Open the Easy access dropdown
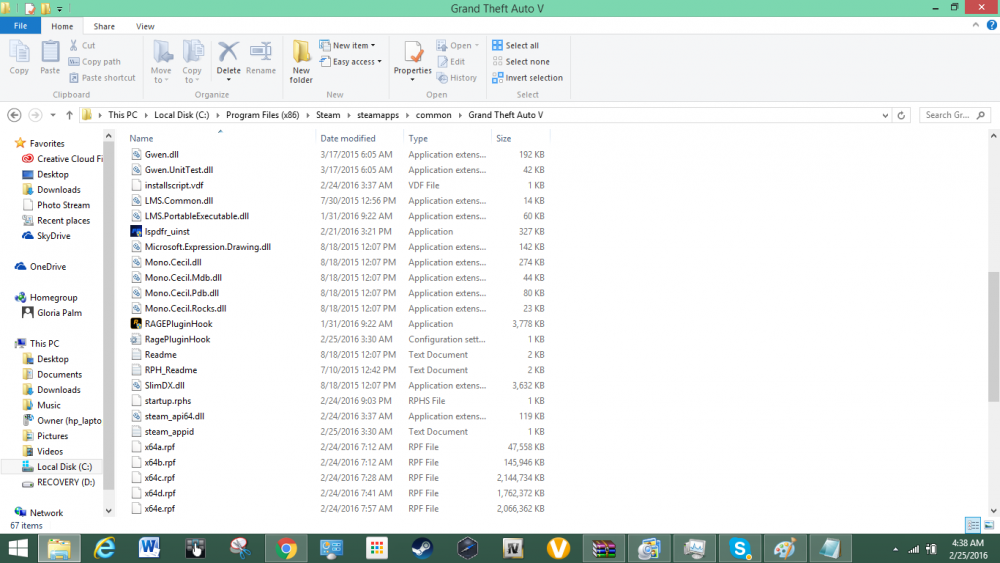The height and width of the screenshot is (563, 1000). [351, 62]
